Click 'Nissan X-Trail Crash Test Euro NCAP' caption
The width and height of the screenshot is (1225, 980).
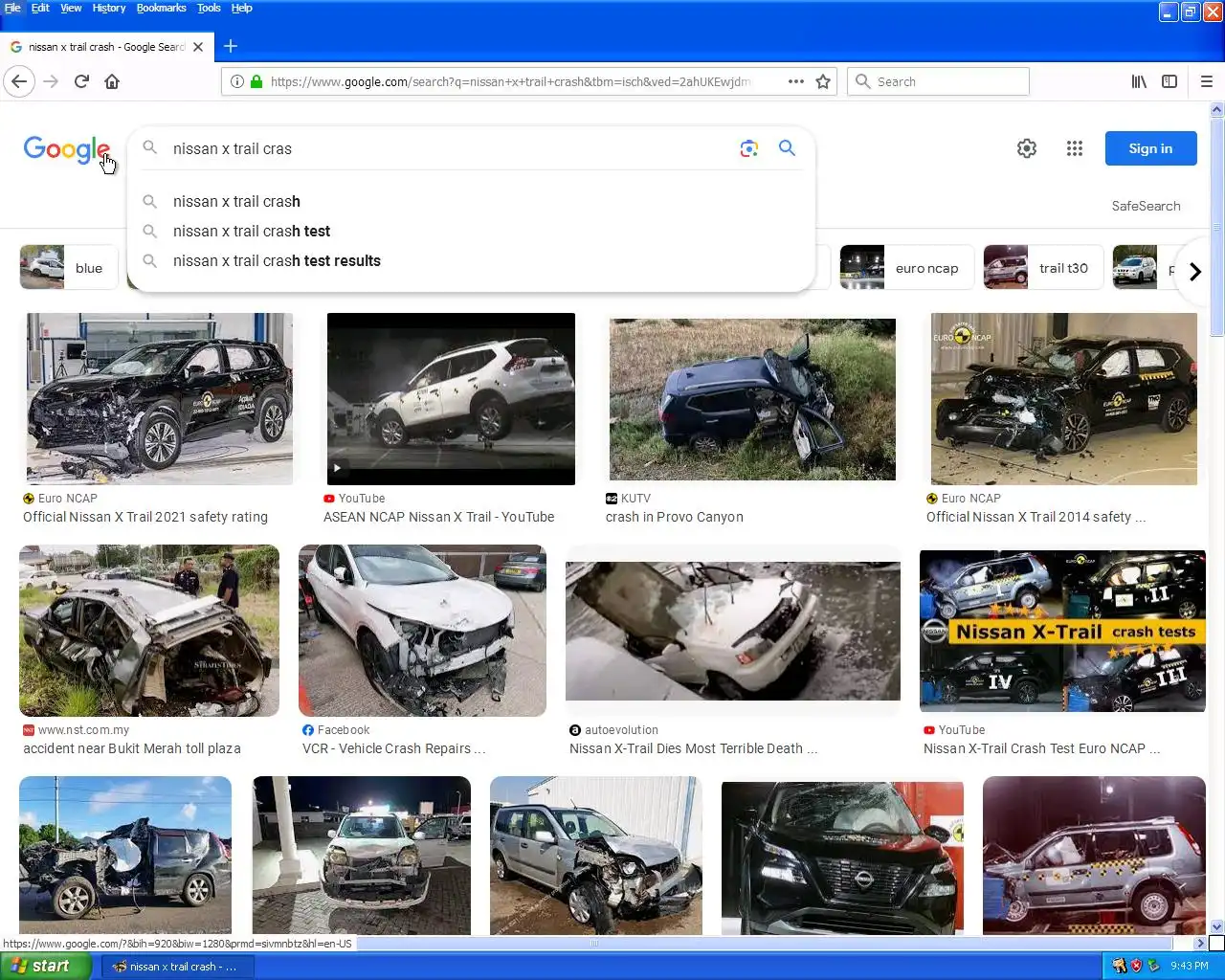pyautogui.click(x=1041, y=748)
